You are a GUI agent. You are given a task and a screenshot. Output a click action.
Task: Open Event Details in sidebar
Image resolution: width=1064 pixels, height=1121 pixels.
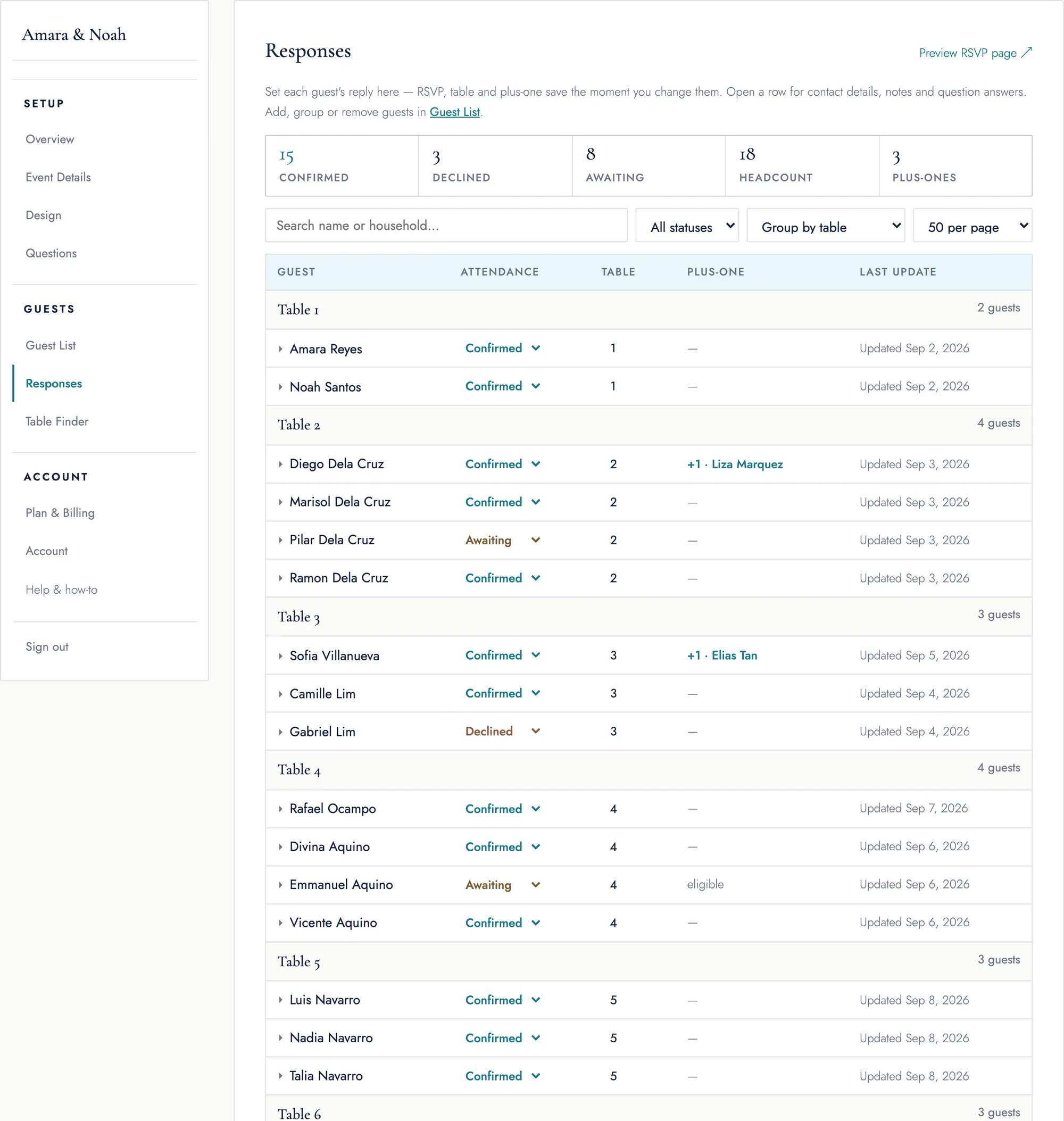(58, 178)
